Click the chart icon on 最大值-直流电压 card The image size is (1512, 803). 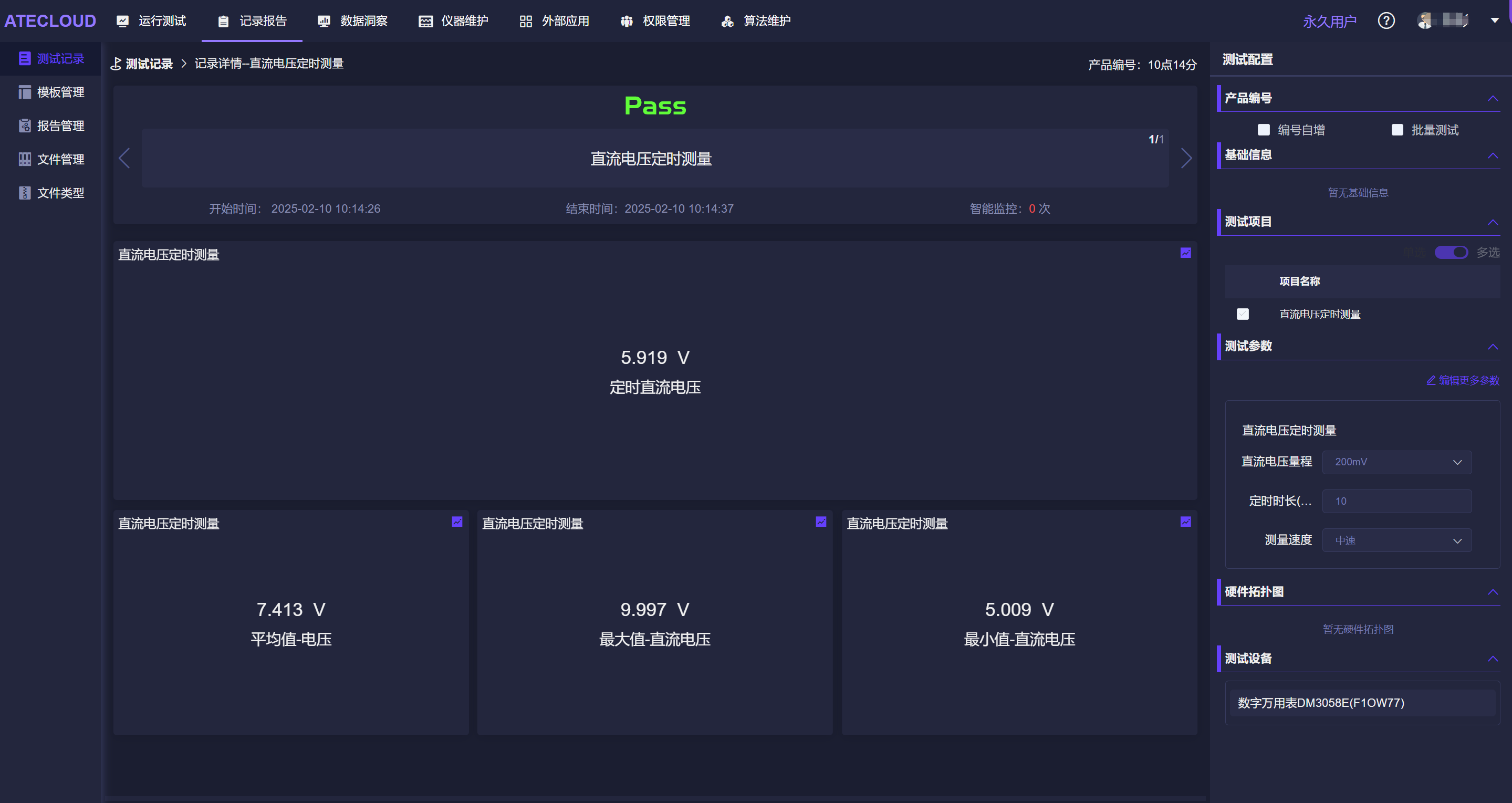pos(820,522)
